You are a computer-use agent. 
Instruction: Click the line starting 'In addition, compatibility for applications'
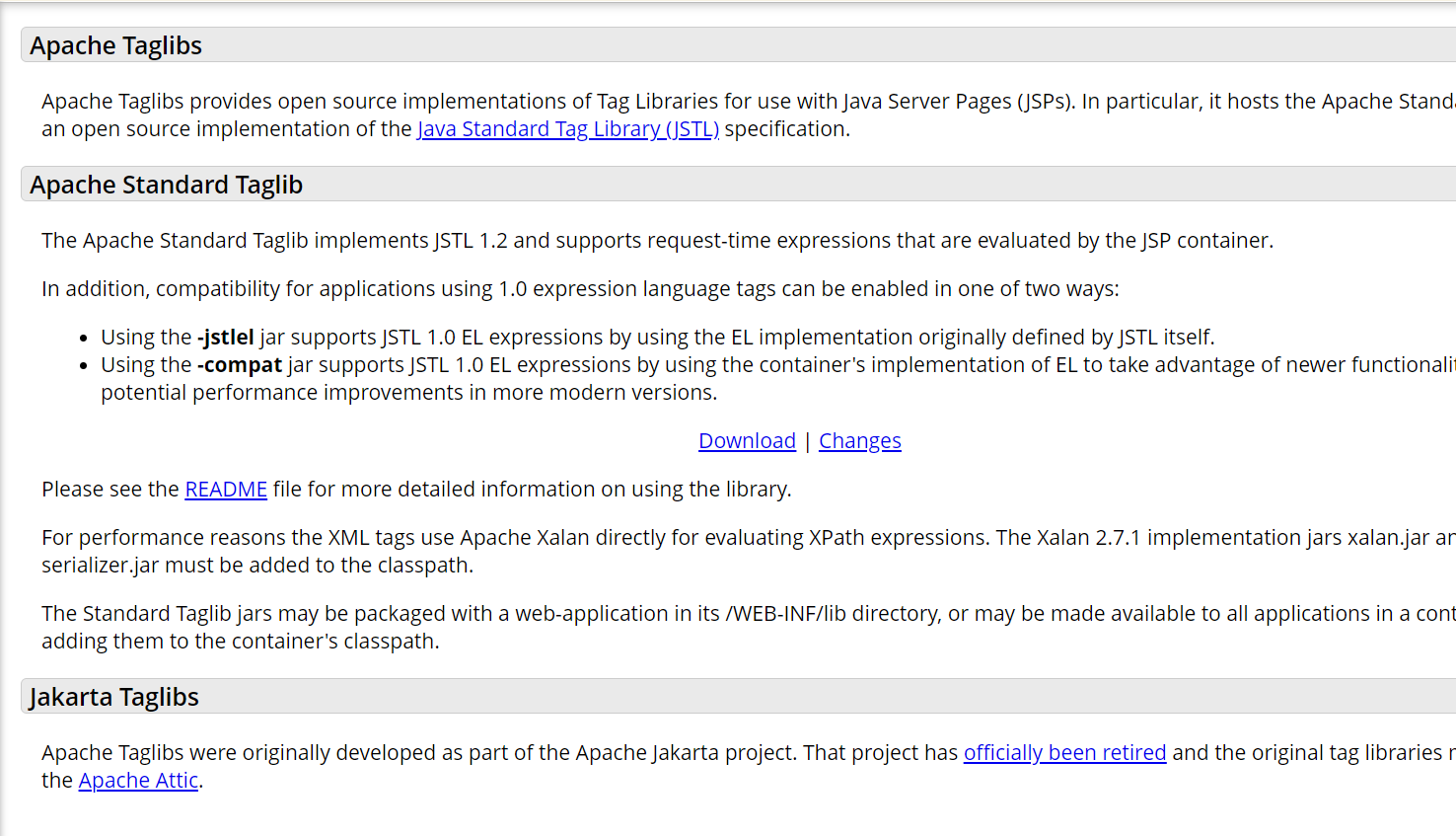click(580, 289)
